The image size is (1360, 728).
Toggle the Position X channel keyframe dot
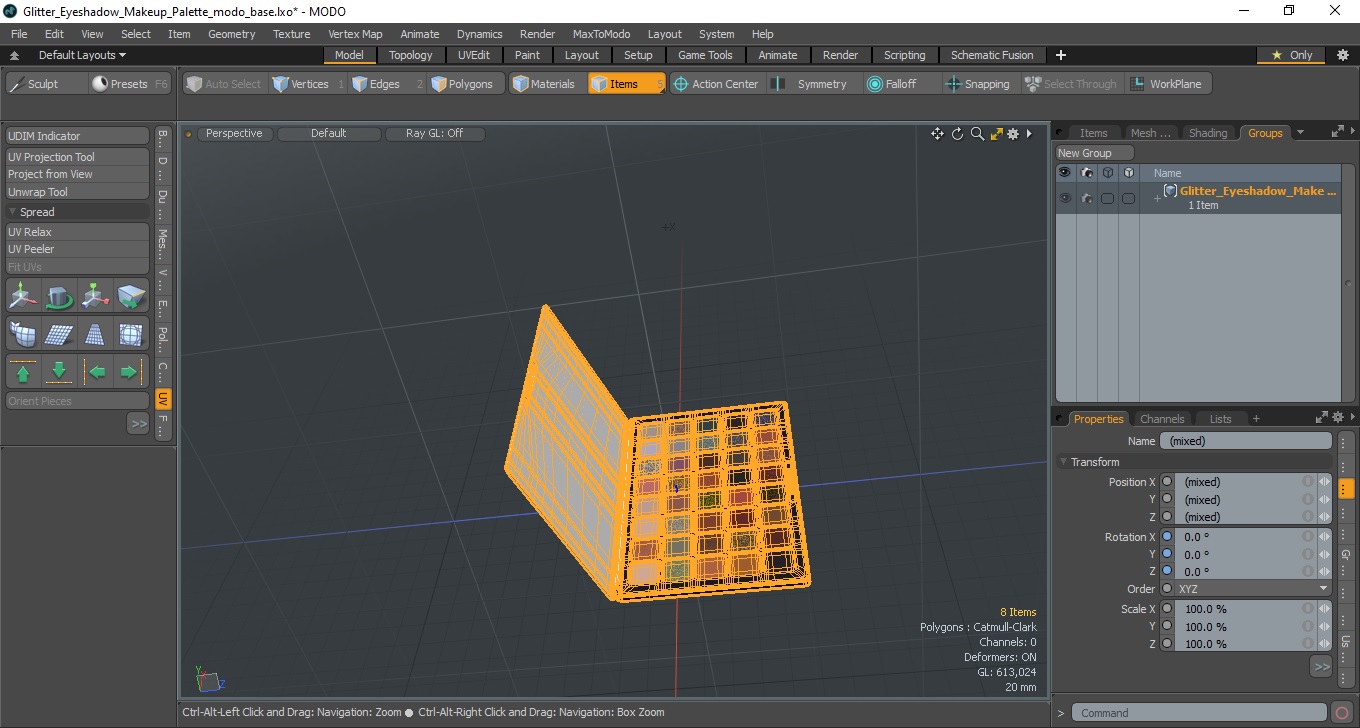click(1166, 482)
